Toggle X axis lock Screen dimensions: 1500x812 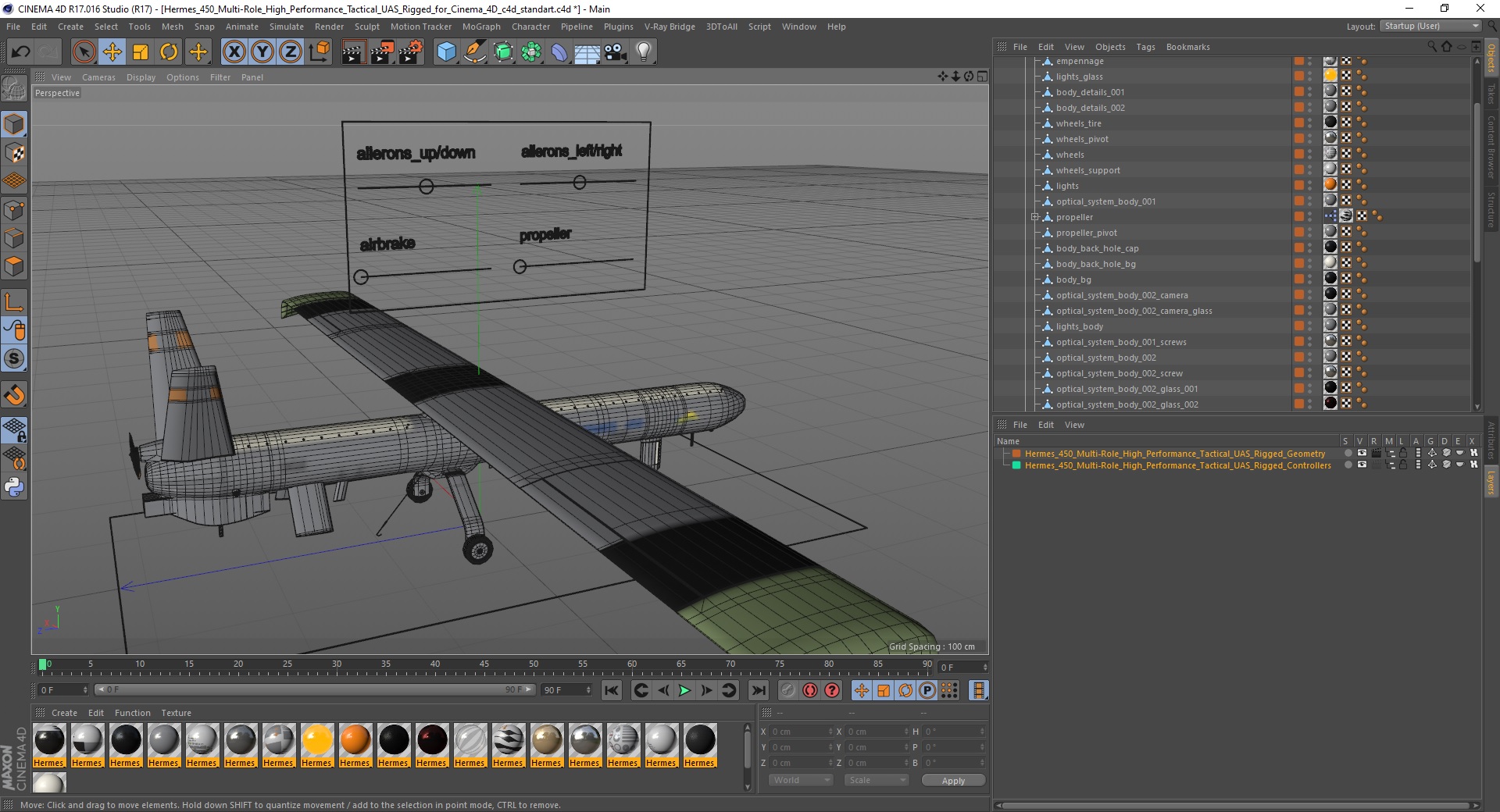pyautogui.click(x=234, y=52)
